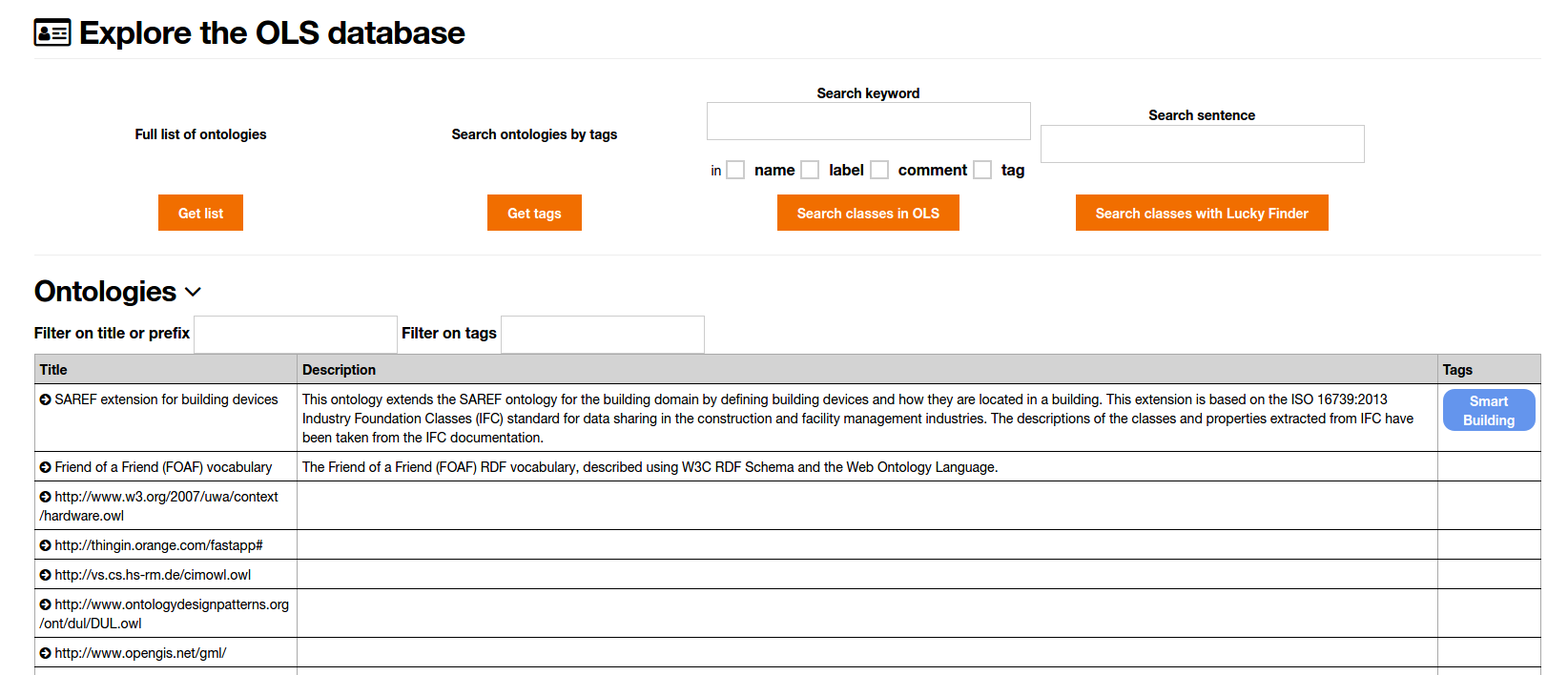Tick the label checkbox
Screen dimensions: 1568x675
810,170
